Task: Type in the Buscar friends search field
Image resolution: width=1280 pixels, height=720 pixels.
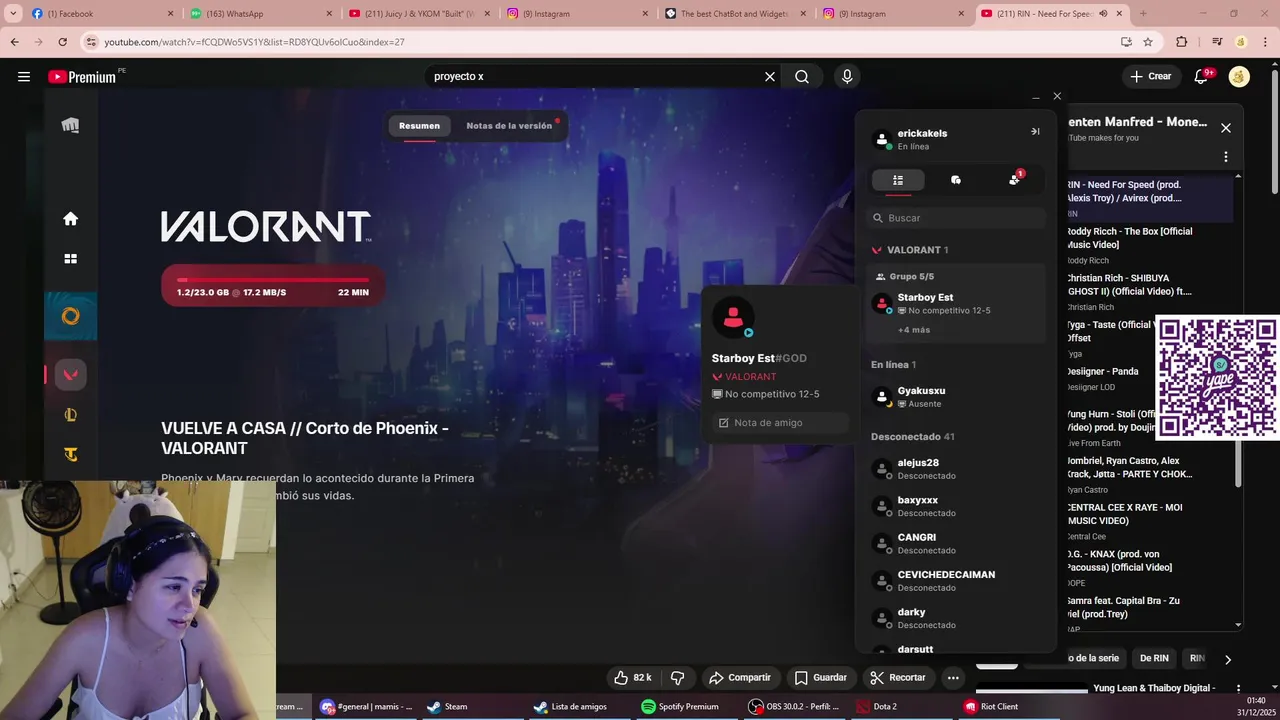Action: [x=957, y=218]
